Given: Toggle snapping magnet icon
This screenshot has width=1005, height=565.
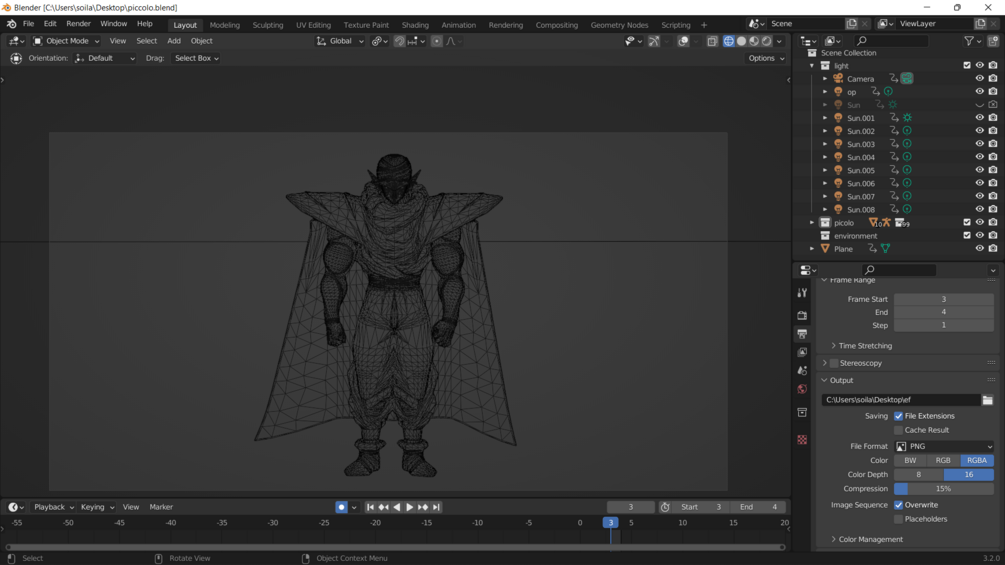Looking at the screenshot, I should tap(399, 41).
